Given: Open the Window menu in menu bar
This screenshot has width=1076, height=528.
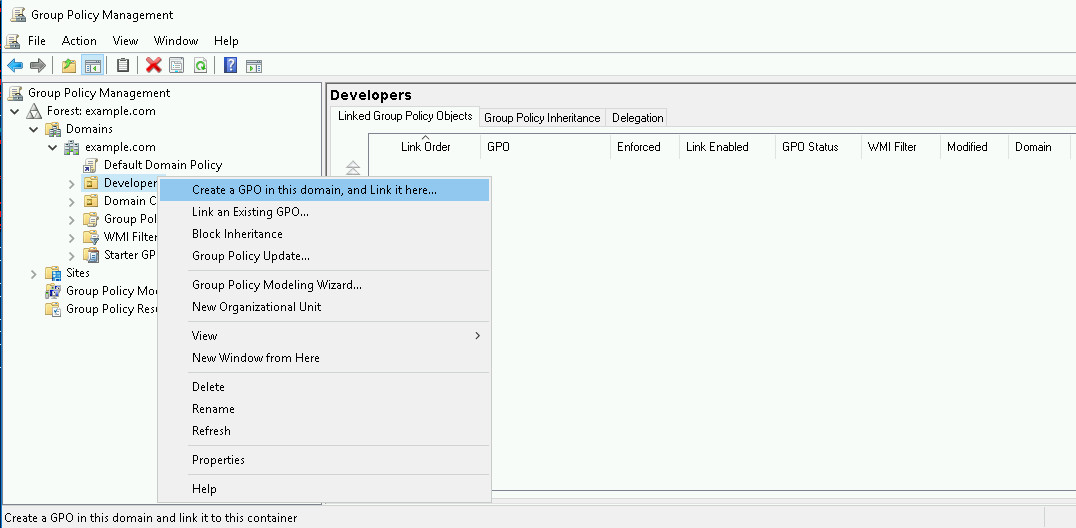Looking at the screenshot, I should tap(176, 41).
